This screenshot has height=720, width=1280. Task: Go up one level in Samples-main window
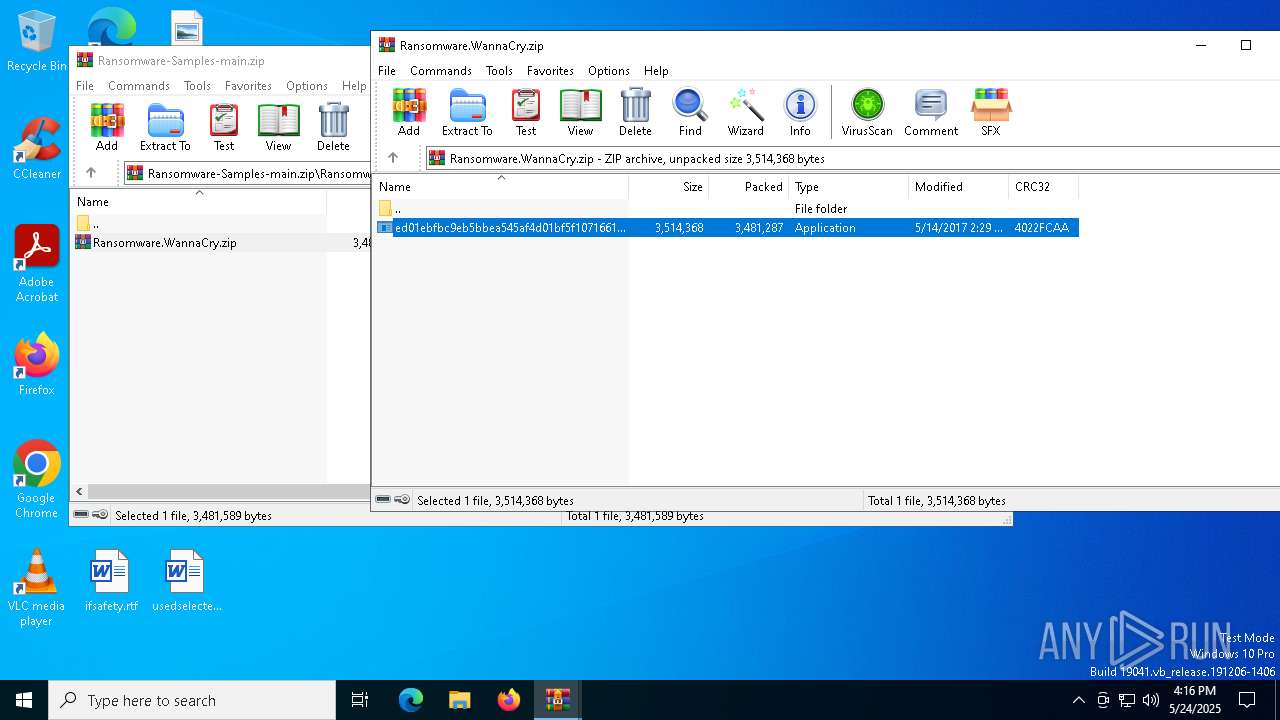tap(91, 173)
